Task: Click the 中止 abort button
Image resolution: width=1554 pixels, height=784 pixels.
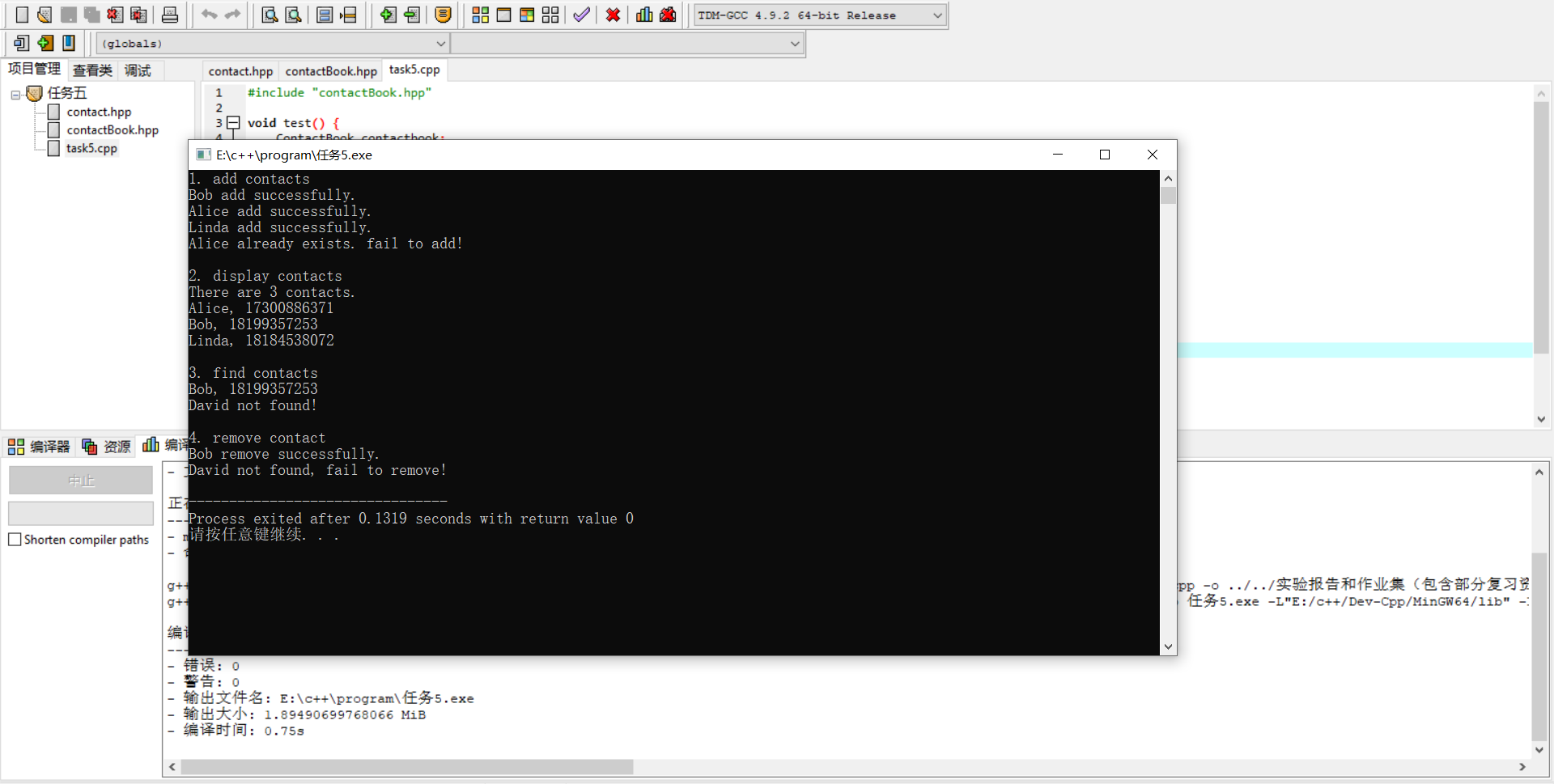Action: coord(81,481)
